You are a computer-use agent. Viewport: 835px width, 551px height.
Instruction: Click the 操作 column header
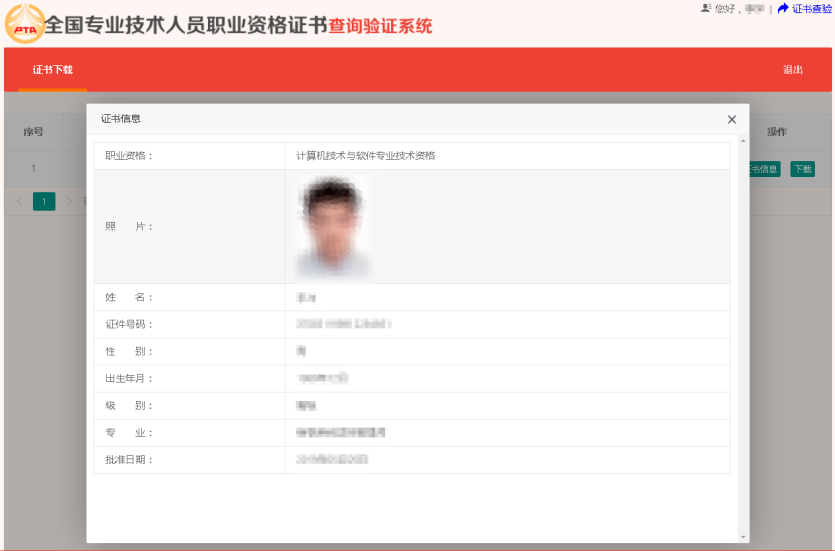[776, 132]
